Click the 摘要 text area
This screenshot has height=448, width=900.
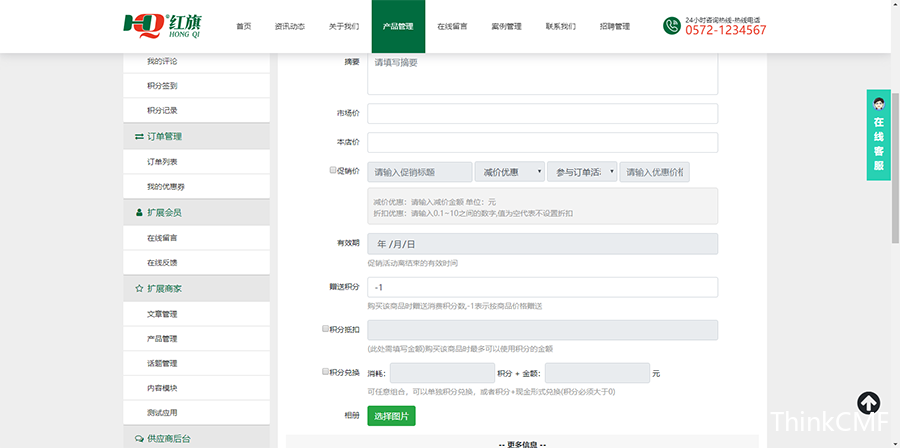[x=542, y=74]
